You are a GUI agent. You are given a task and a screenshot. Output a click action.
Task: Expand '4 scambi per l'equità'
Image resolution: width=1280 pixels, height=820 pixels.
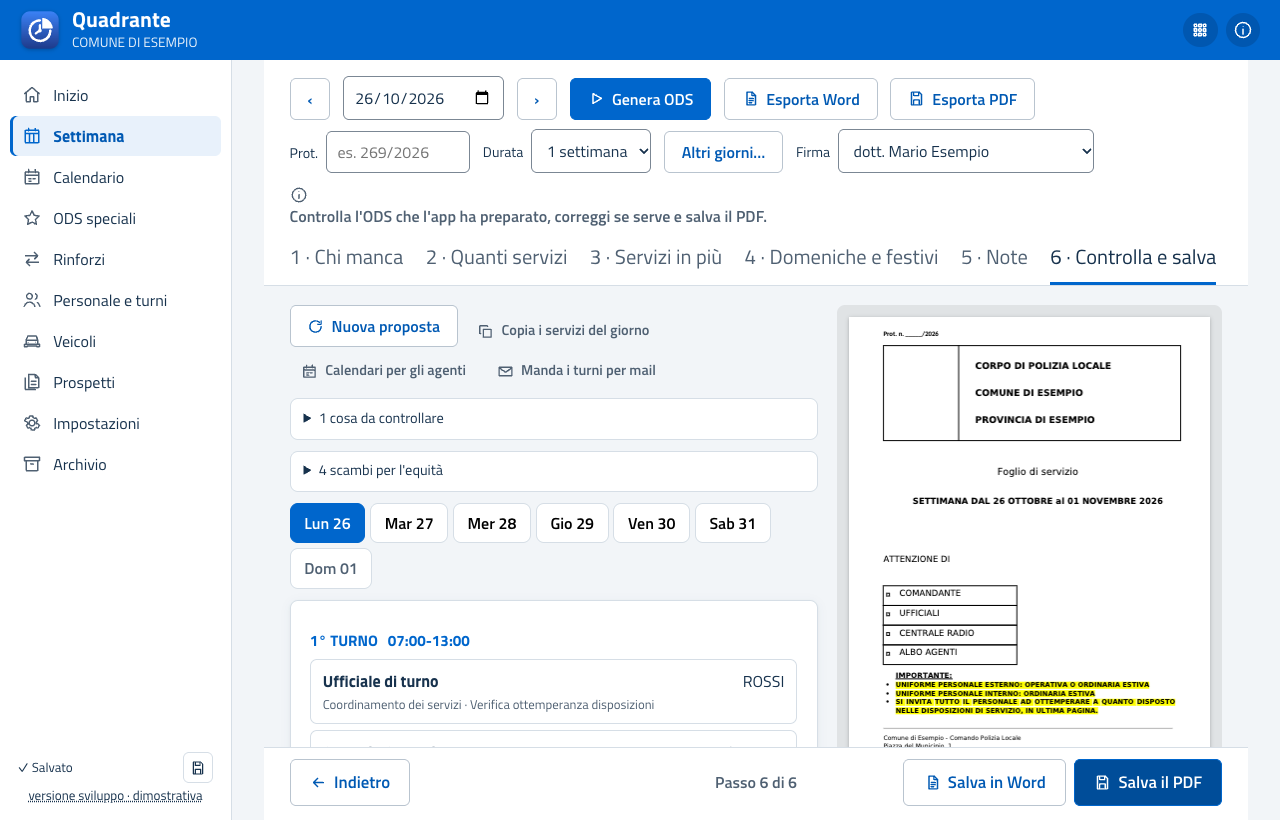tap(554, 470)
